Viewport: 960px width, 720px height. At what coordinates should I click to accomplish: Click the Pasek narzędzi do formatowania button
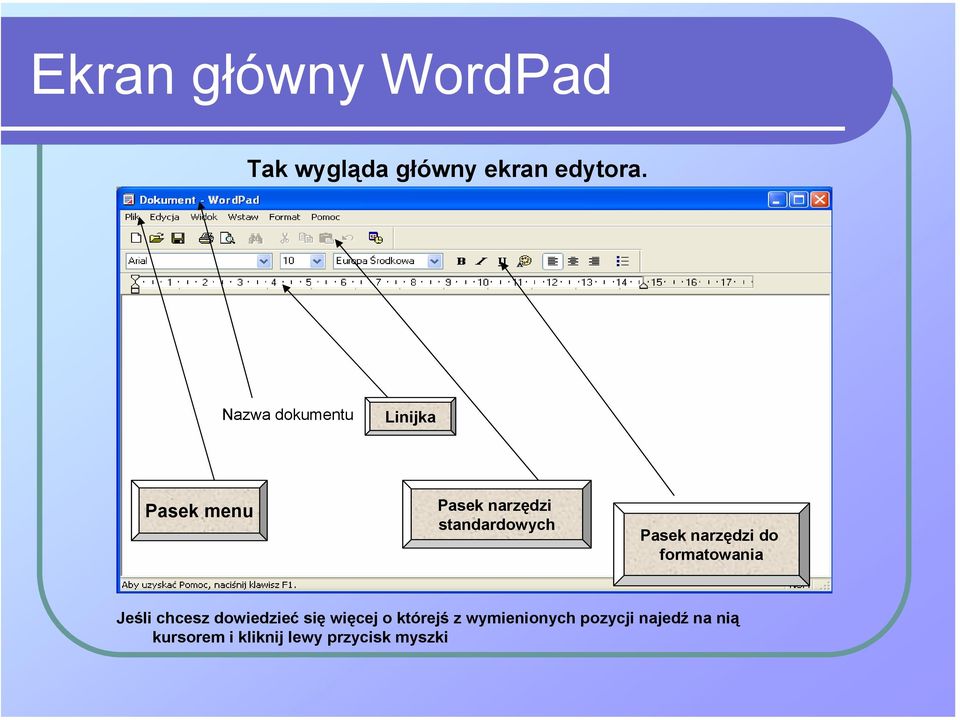point(711,544)
